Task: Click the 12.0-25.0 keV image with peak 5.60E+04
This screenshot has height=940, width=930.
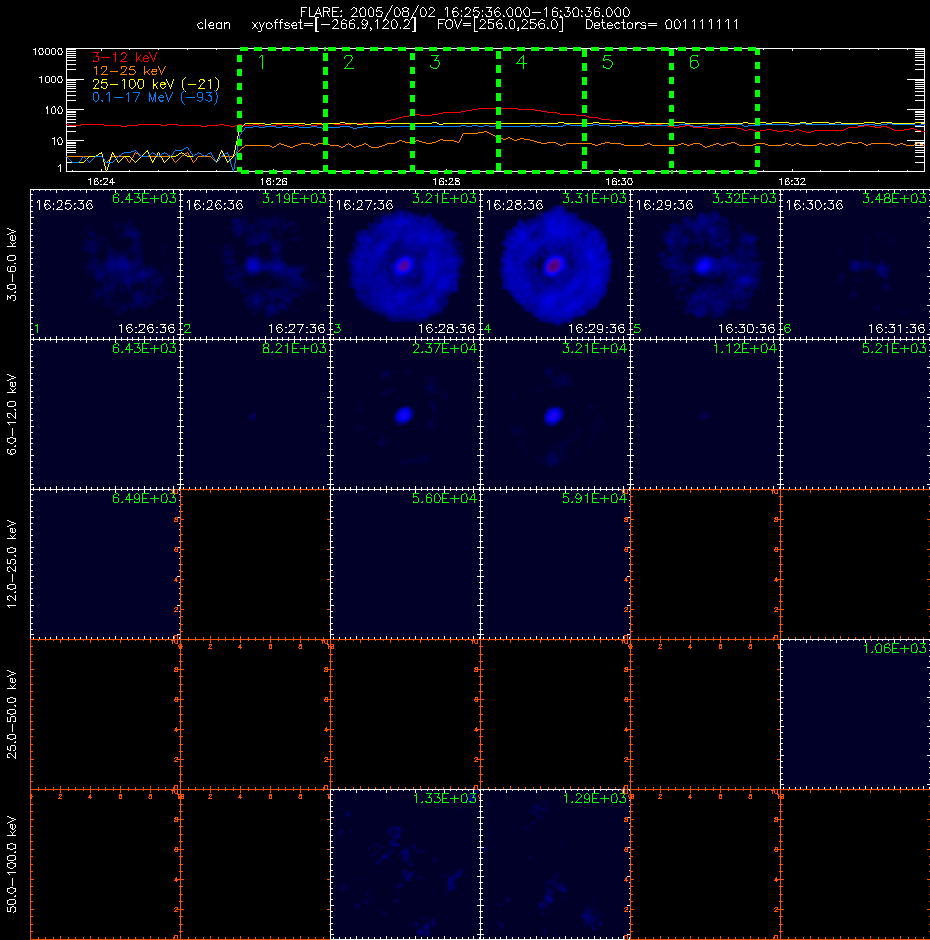Action: (405, 564)
